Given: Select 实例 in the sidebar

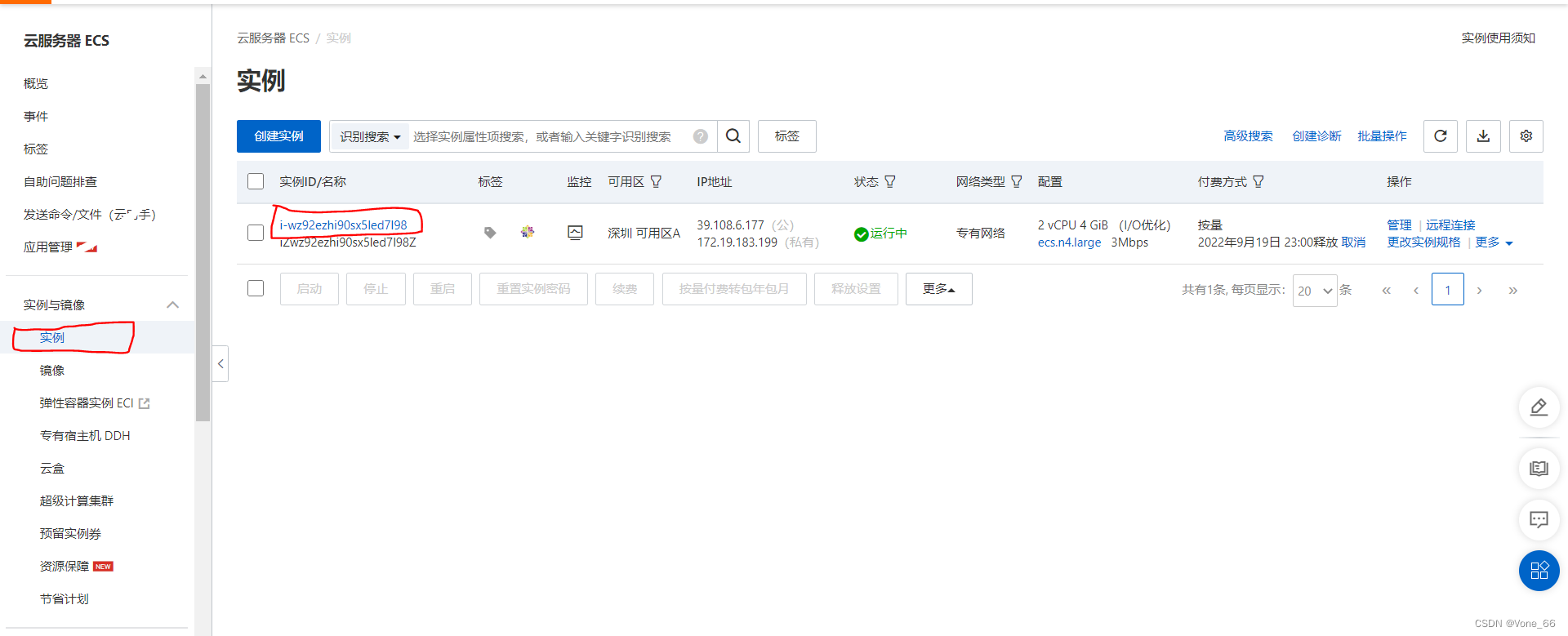Looking at the screenshot, I should pos(52,337).
